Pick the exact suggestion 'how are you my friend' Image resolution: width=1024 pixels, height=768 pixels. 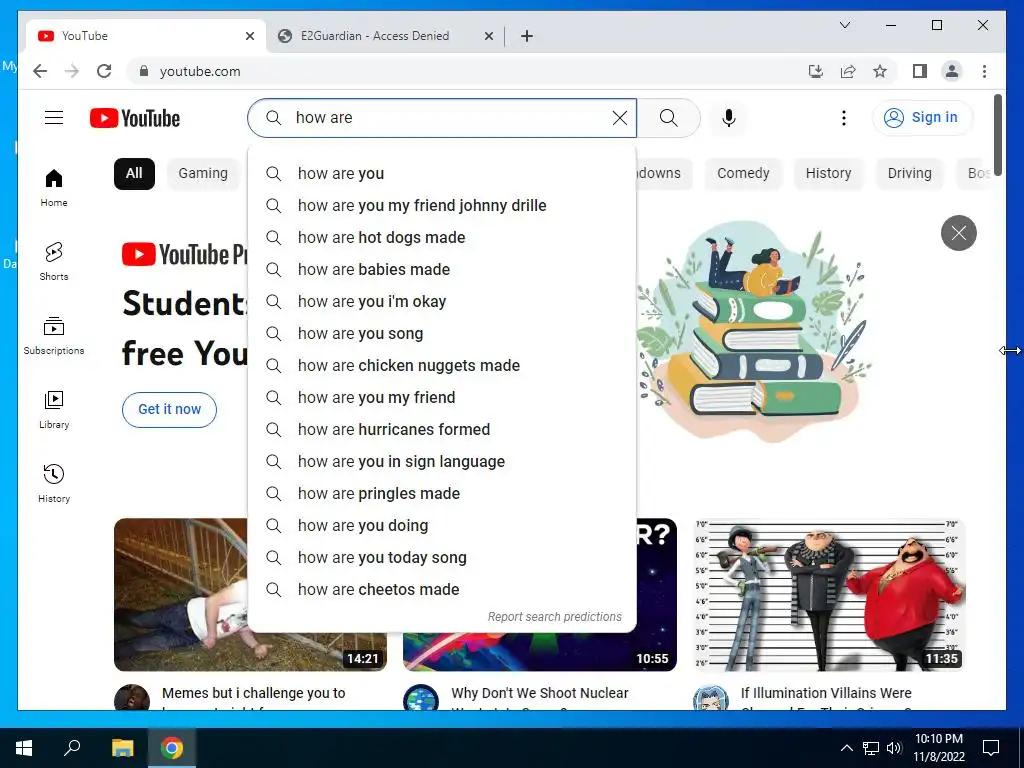442,398
